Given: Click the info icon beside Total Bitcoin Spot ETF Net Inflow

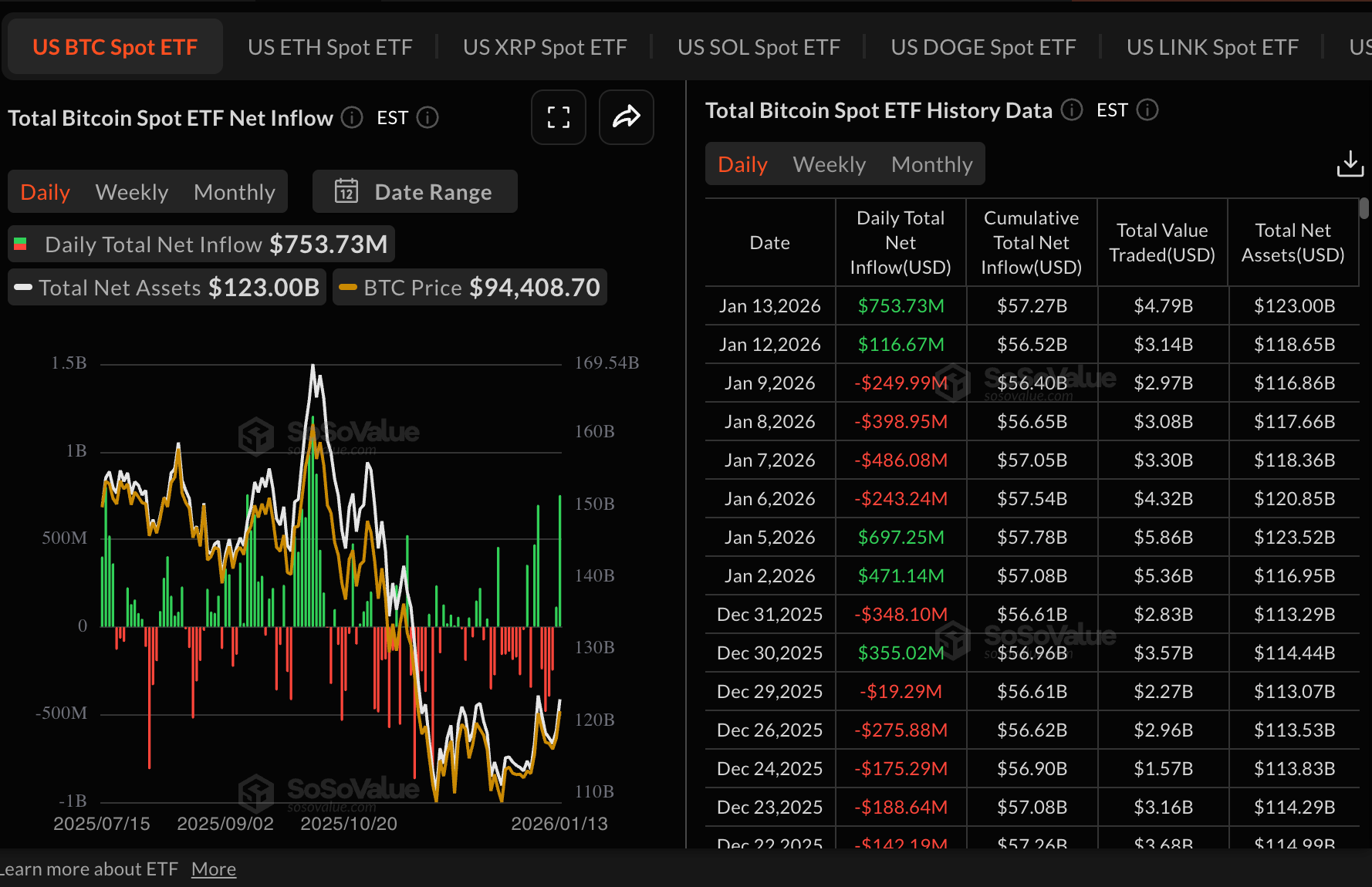Looking at the screenshot, I should pyautogui.click(x=351, y=117).
